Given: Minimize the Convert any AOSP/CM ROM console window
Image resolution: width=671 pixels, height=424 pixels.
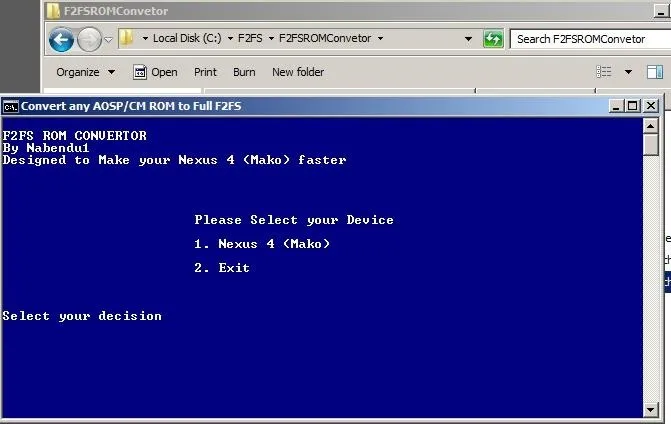Looking at the screenshot, I should point(616,106).
